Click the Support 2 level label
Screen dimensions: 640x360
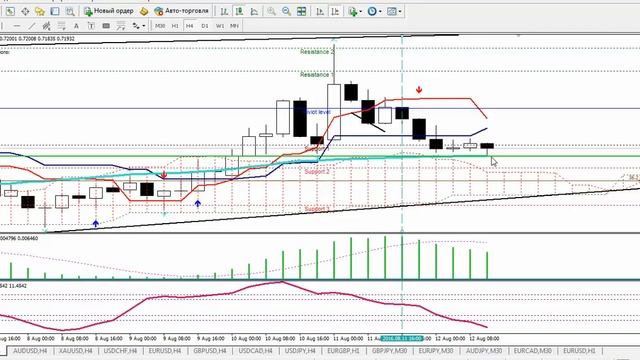coord(317,172)
